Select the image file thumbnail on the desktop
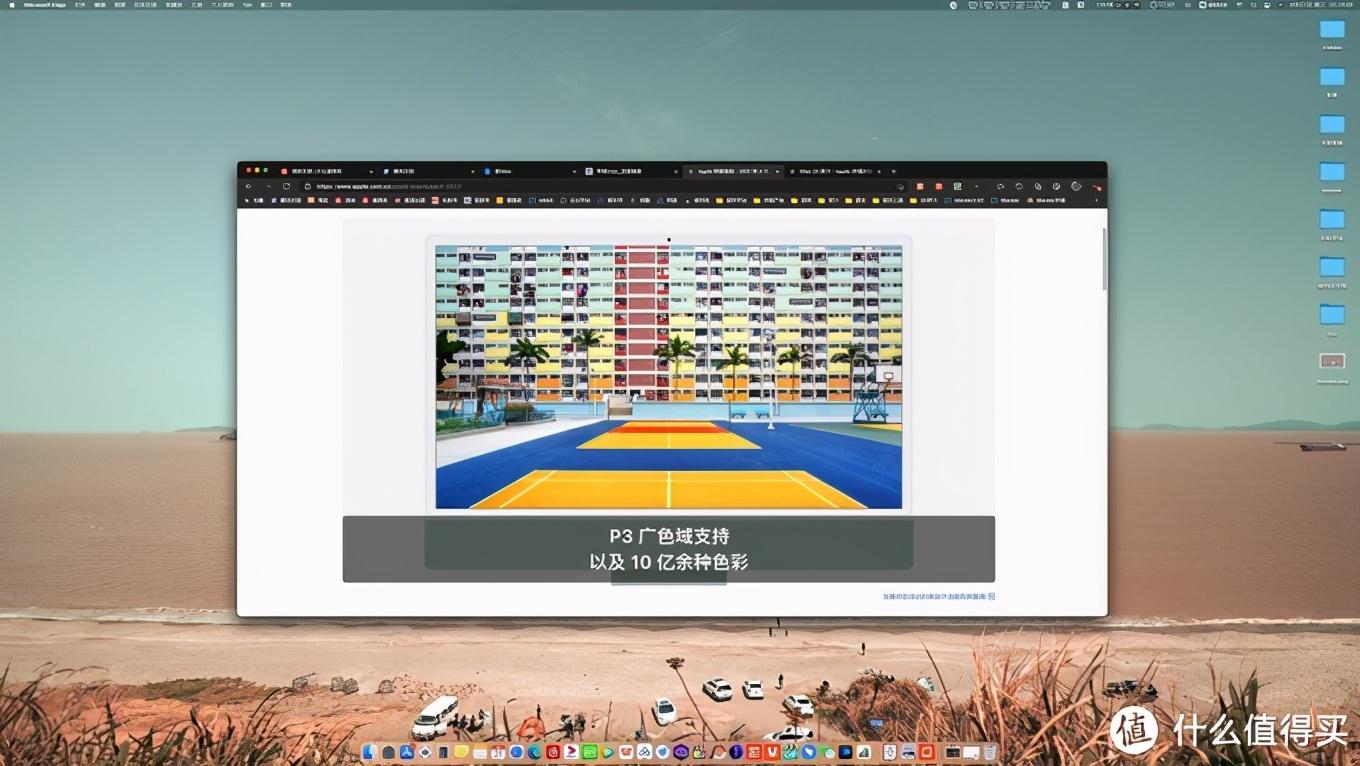Viewport: 1360px width, 766px height. pyautogui.click(x=1332, y=361)
